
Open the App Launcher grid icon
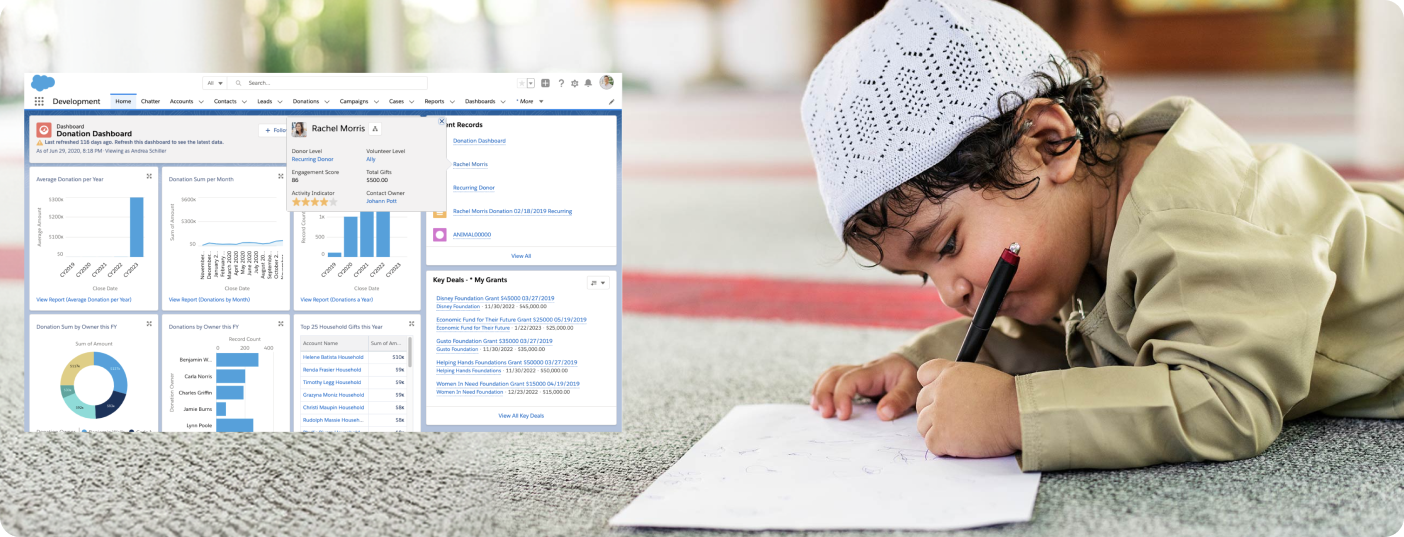pyautogui.click(x=39, y=101)
